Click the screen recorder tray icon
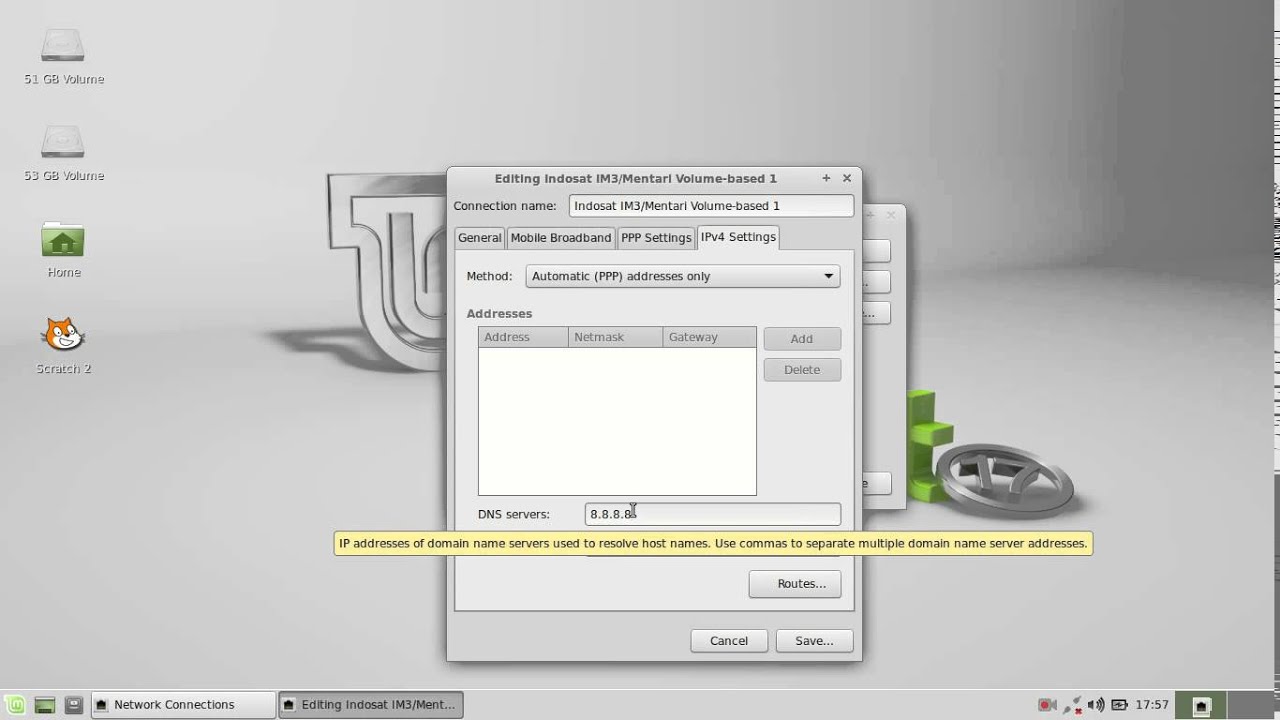Image resolution: width=1280 pixels, height=720 pixels. 1047,705
